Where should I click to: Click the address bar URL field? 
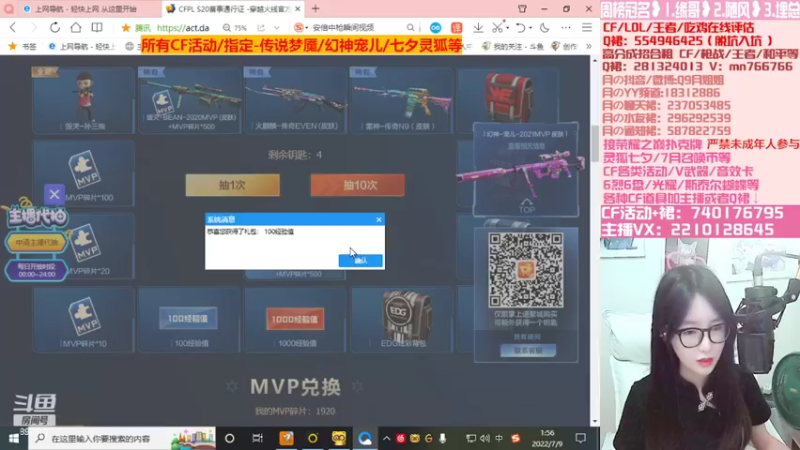(x=183, y=28)
